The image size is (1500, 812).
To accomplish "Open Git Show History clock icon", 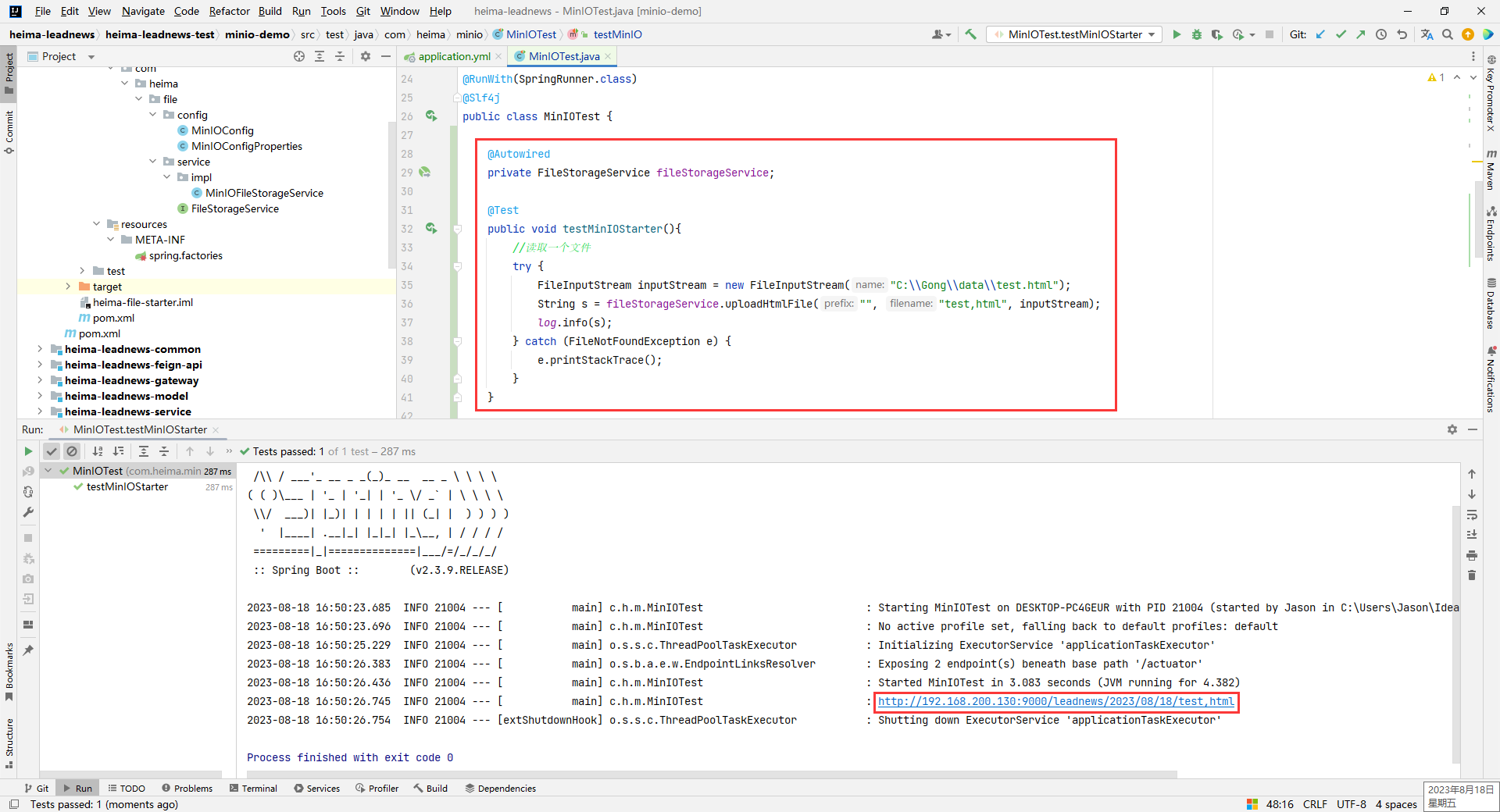I will [1381, 34].
